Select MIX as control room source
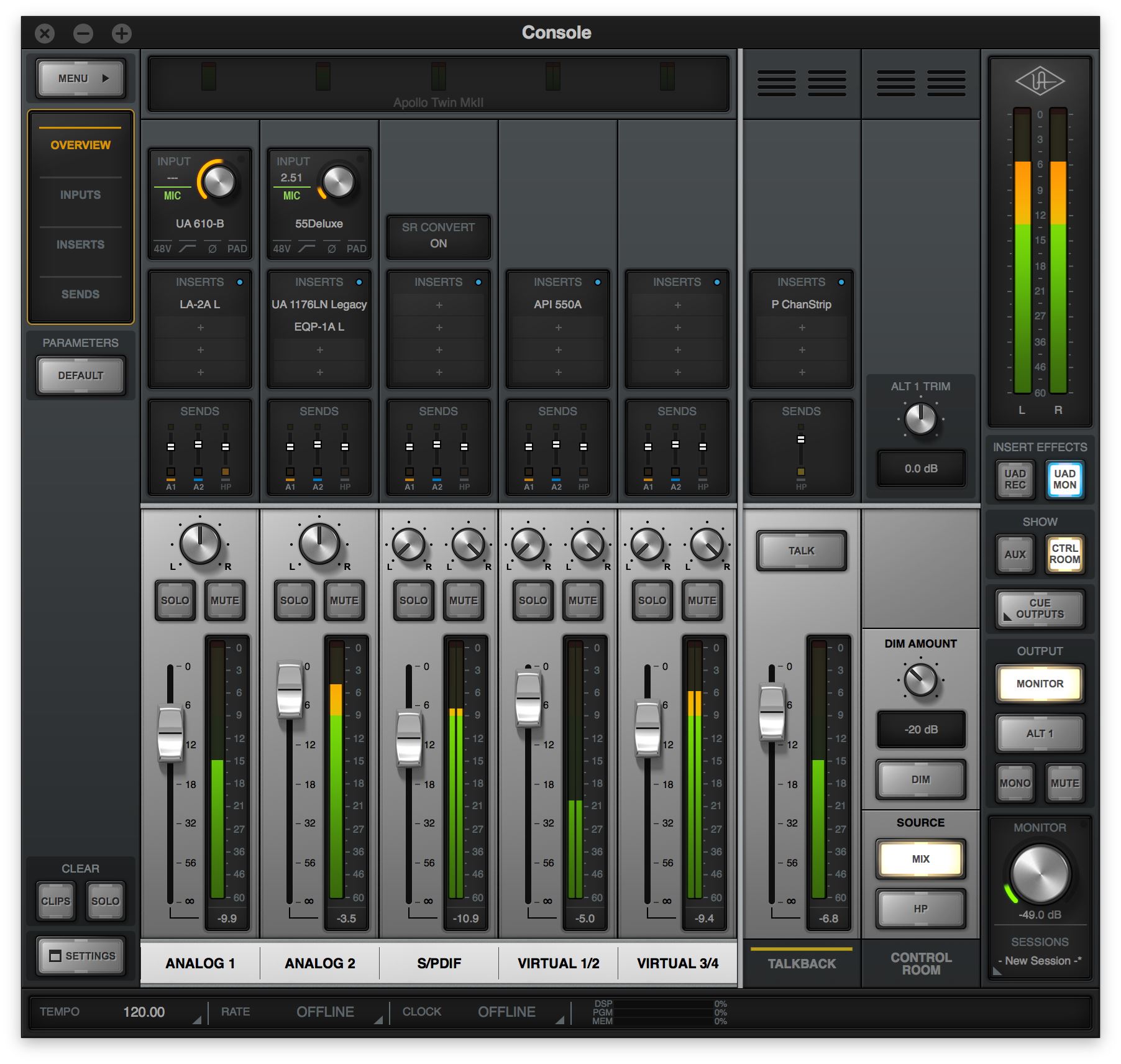 (920, 859)
